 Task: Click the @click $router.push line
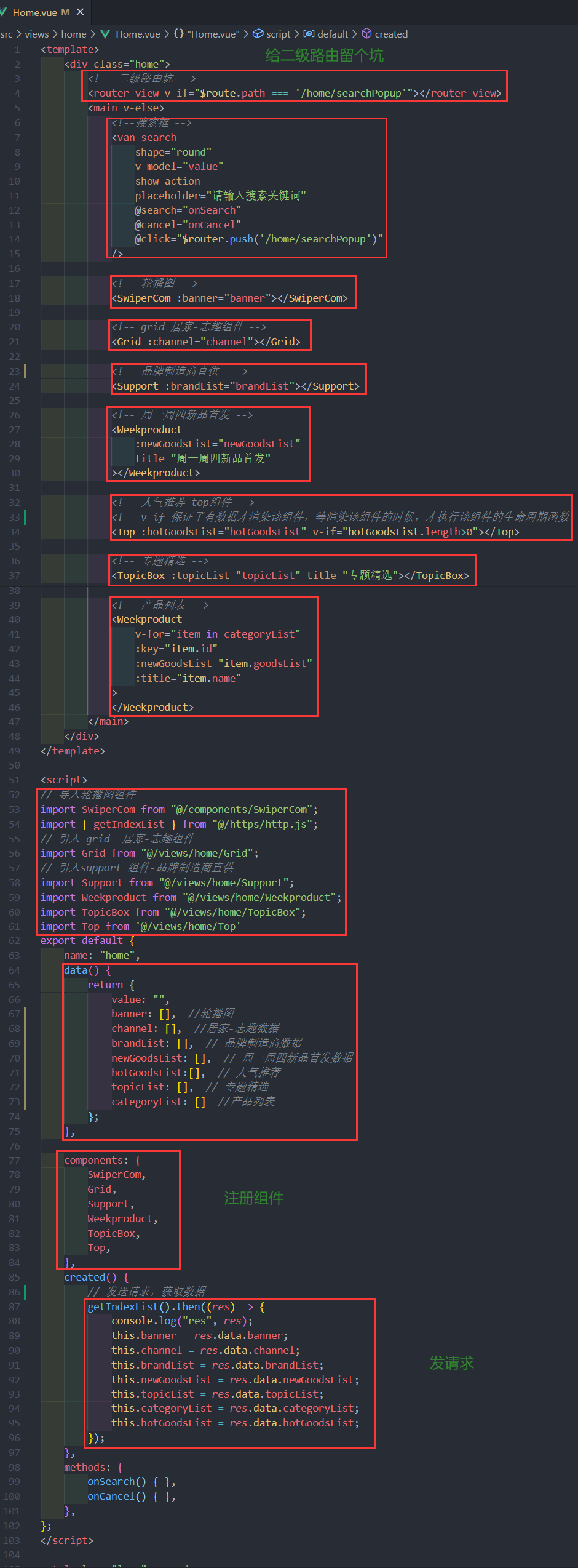coord(259,239)
